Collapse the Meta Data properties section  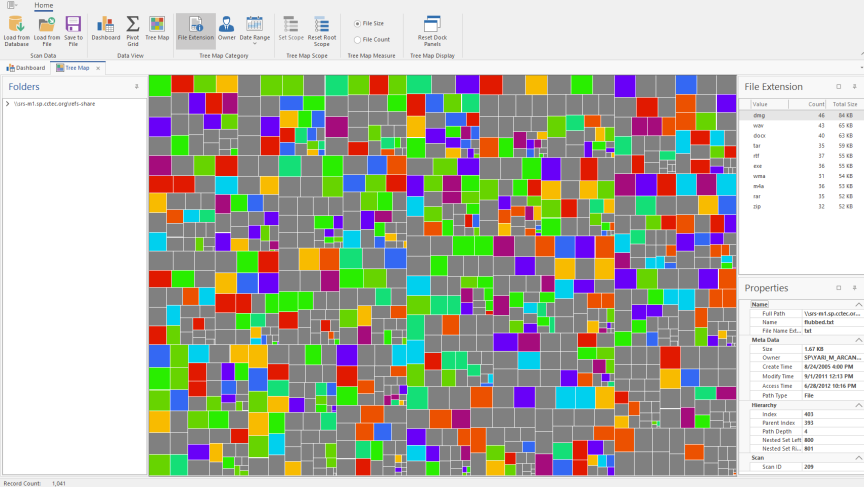tap(857, 339)
